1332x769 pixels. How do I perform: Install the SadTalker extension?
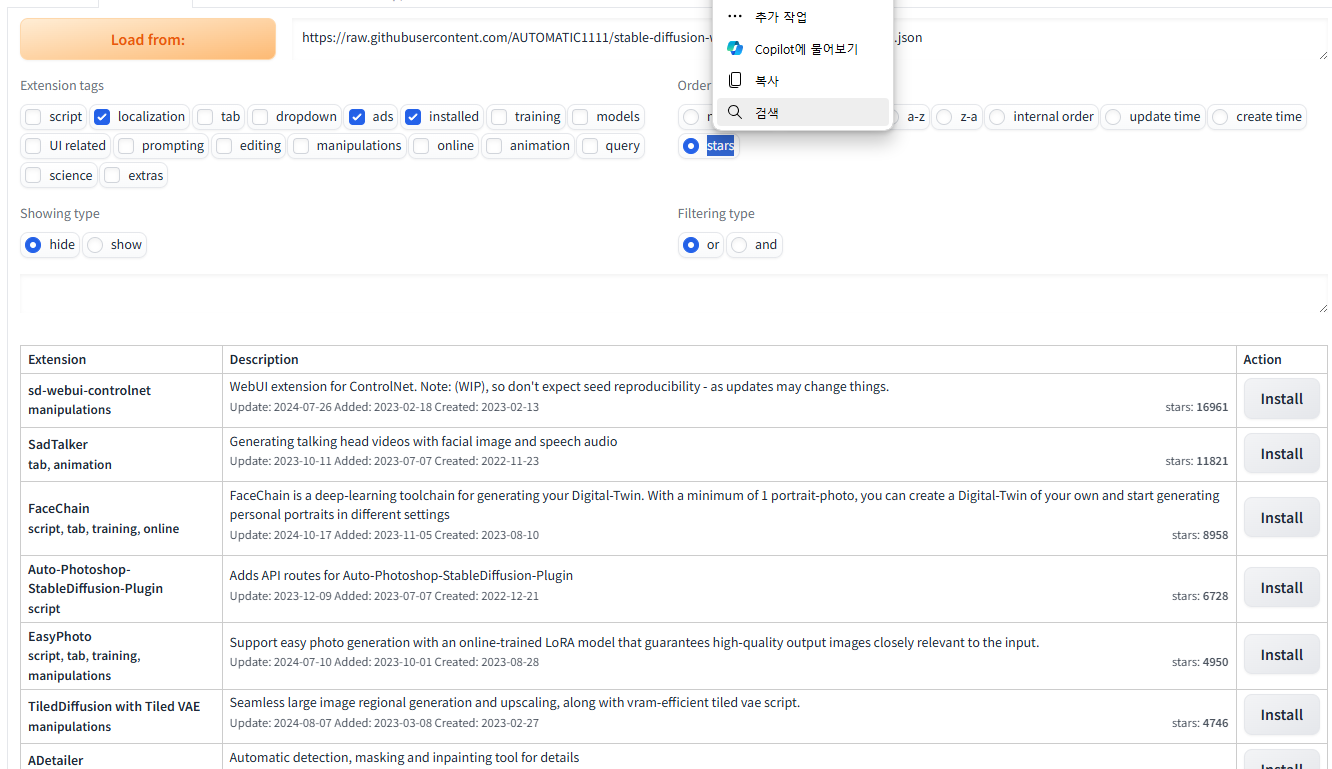click(1281, 454)
